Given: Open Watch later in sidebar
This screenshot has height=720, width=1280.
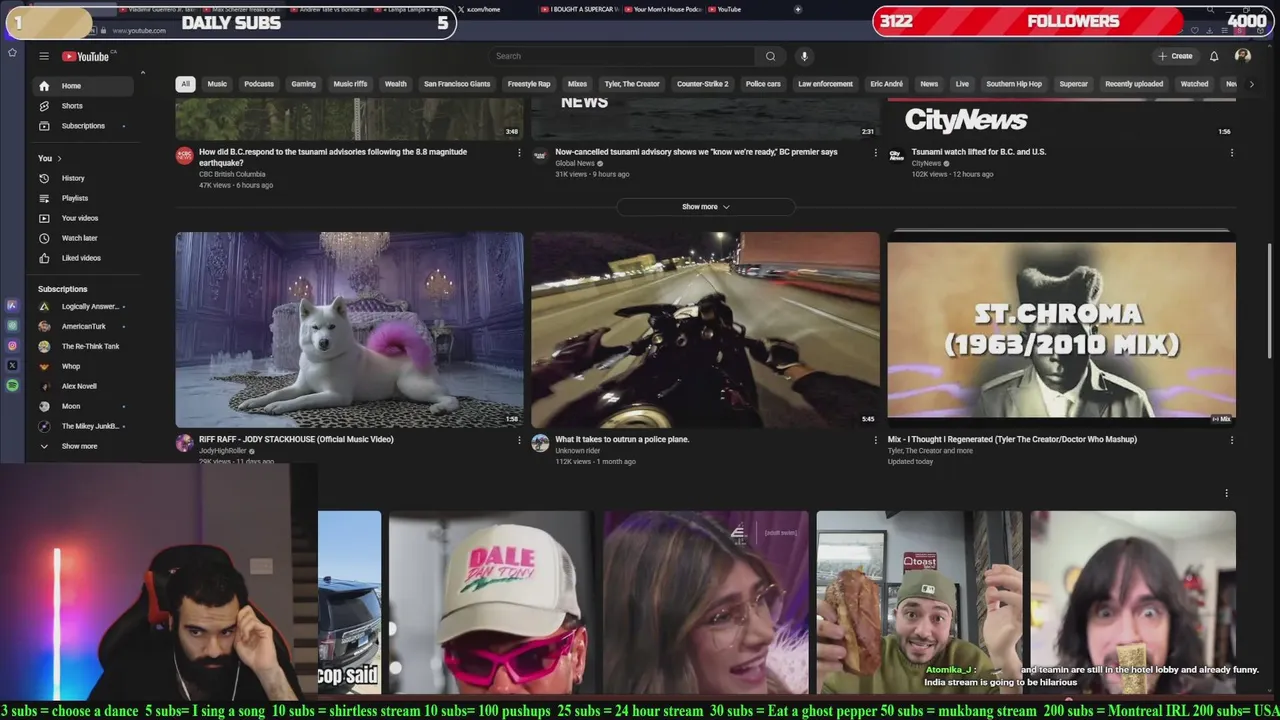Looking at the screenshot, I should (x=84, y=238).
